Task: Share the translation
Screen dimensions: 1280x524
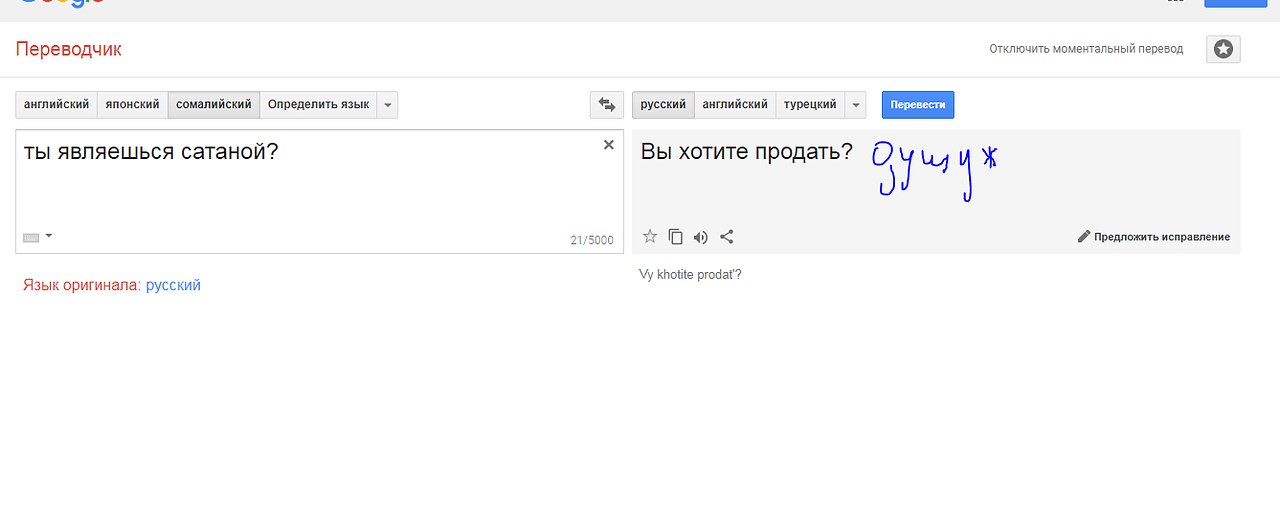Action: point(727,237)
